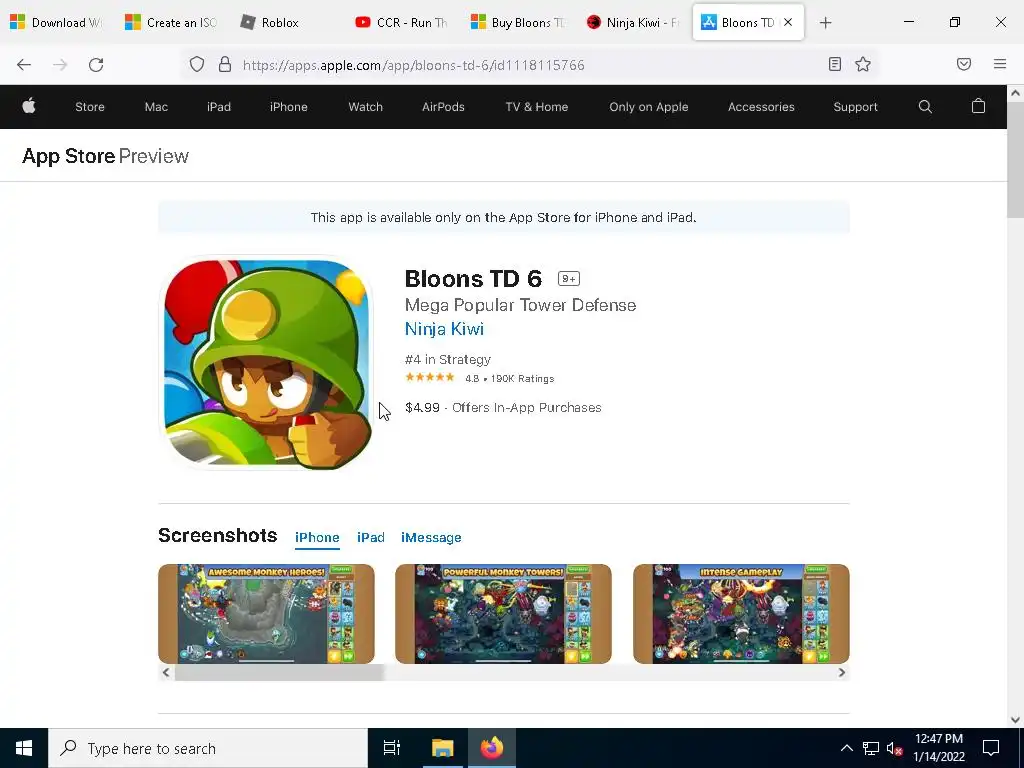The width and height of the screenshot is (1024, 768).
Task: Switch to the Buy Bloons tab
Action: point(517,23)
